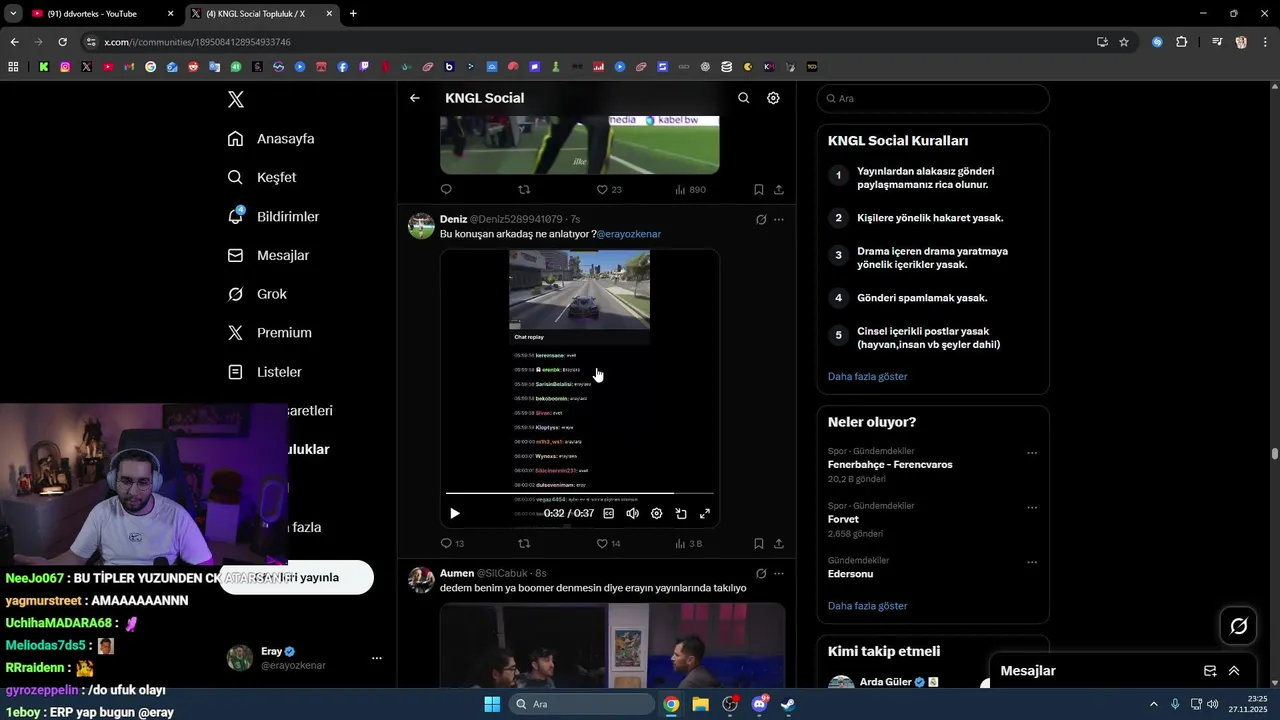Viewport: 1280px width, 720px height.
Task: Open Fenerbahçe - Ferencvaros trend
Action: pos(890,465)
